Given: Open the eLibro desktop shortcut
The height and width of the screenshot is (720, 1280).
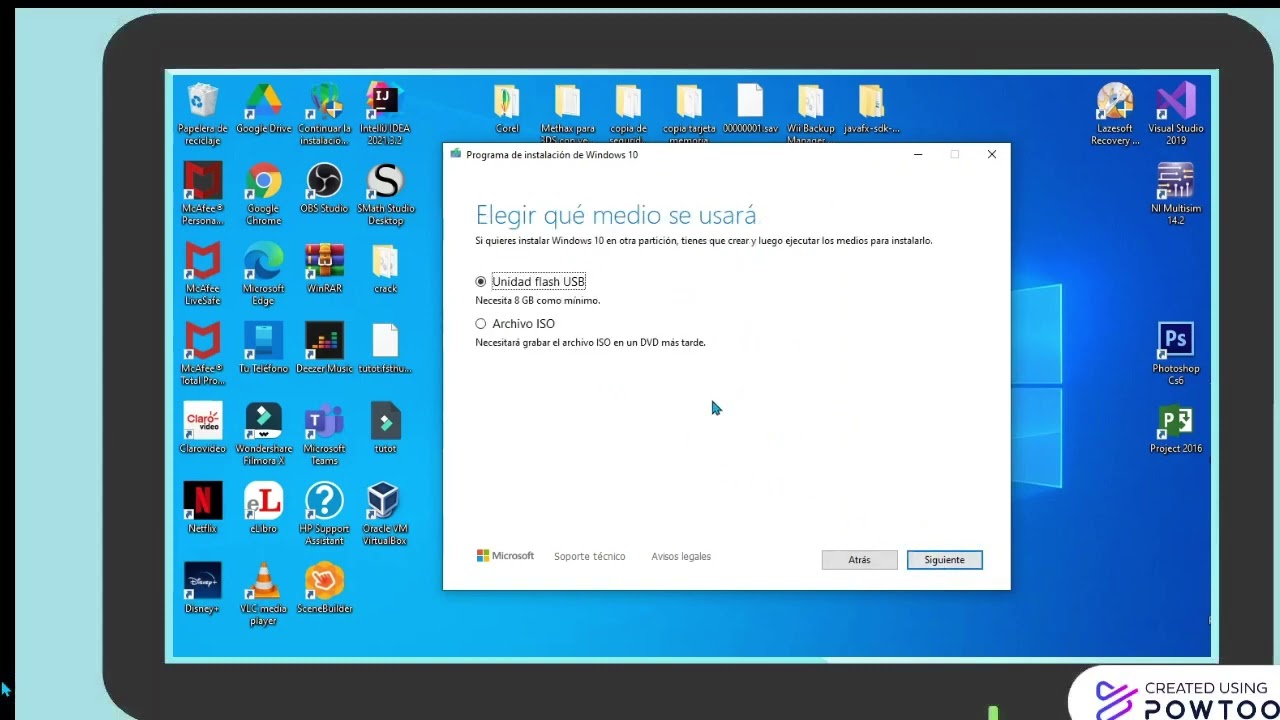Looking at the screenshot, I should tap(264, 501).
